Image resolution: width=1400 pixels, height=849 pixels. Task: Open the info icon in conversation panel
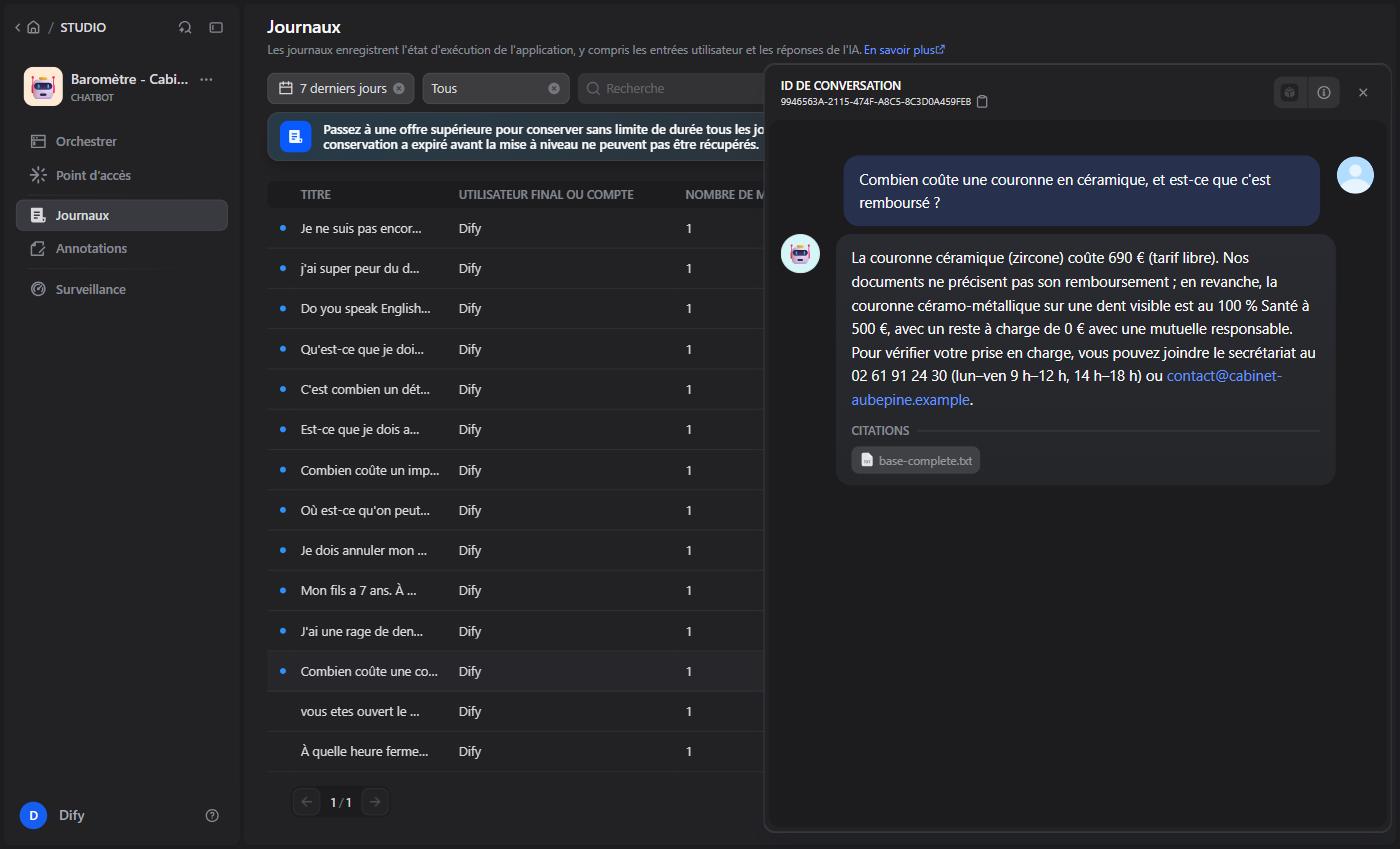(1324, 92)
